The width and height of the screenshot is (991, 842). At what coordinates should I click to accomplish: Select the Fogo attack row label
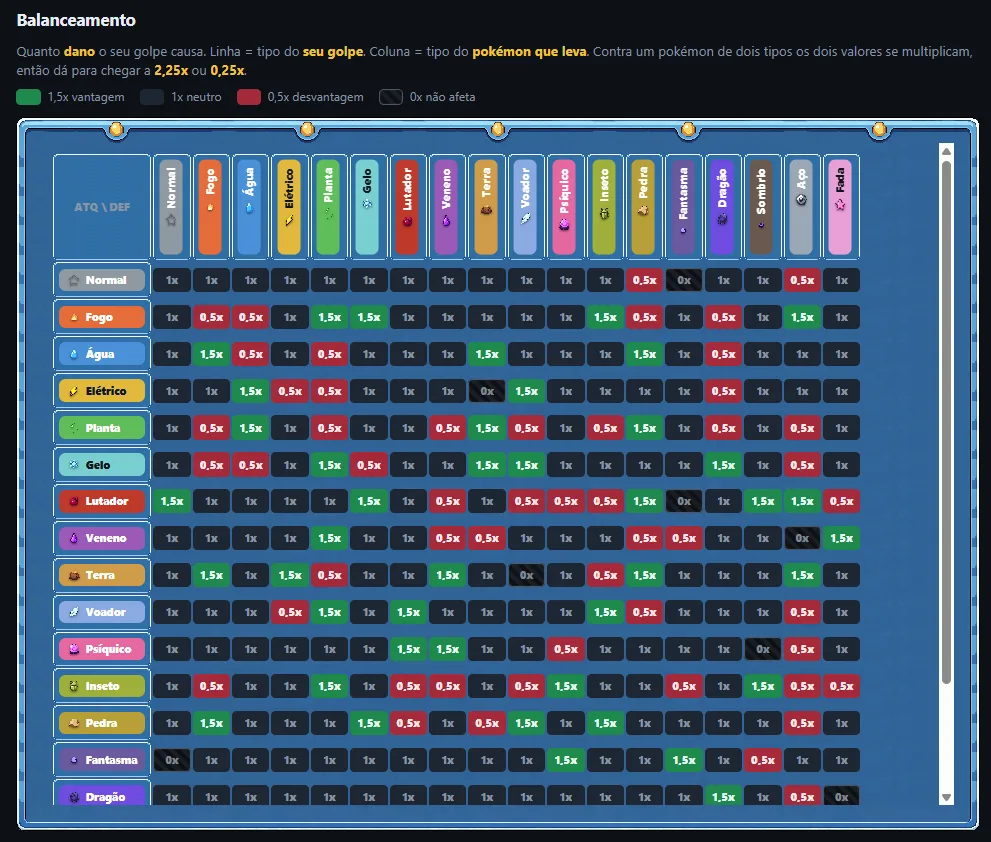[x=102, y=317]
